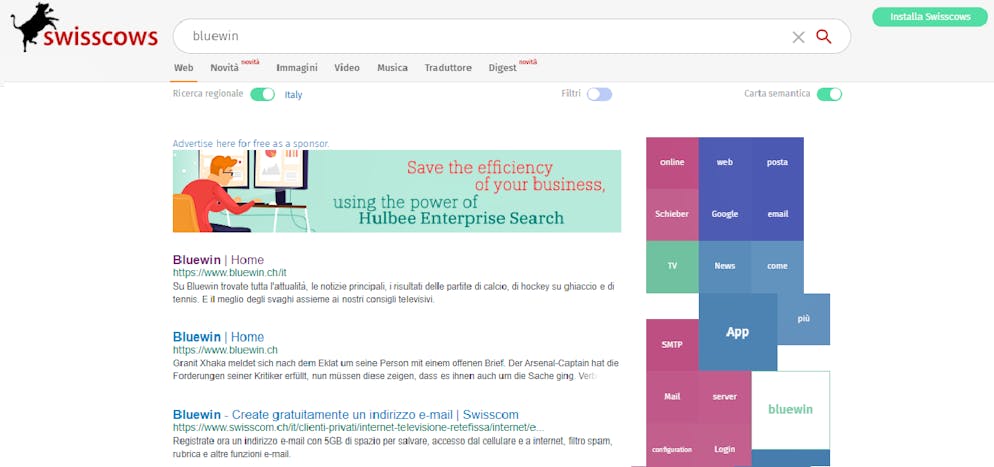Image resolution: width=994 pixels, height=467 pixels.
Task: Open the Musica tab
Action: coord(392,68)
